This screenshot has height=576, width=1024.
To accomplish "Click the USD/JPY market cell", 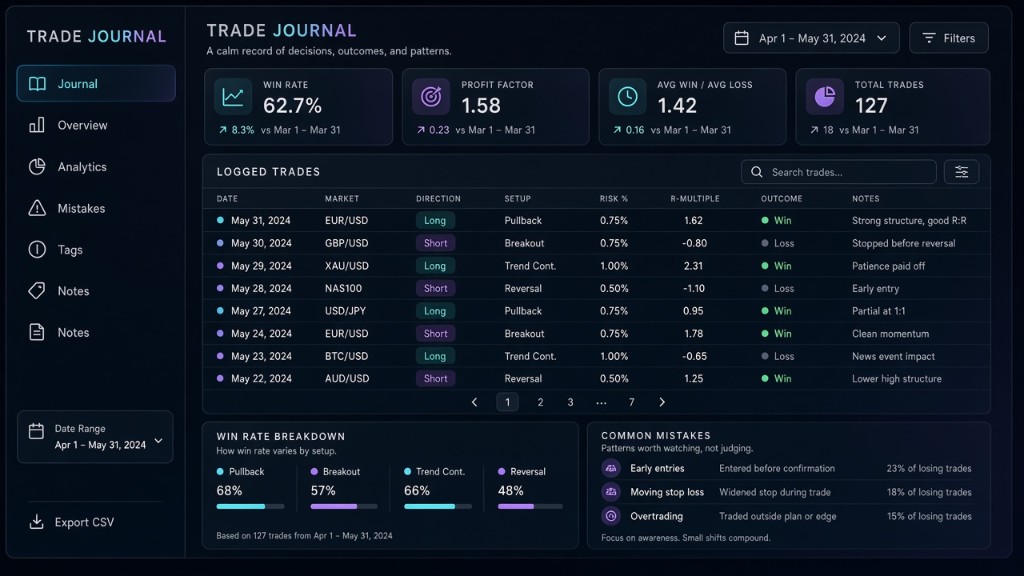I will (345, 311).
